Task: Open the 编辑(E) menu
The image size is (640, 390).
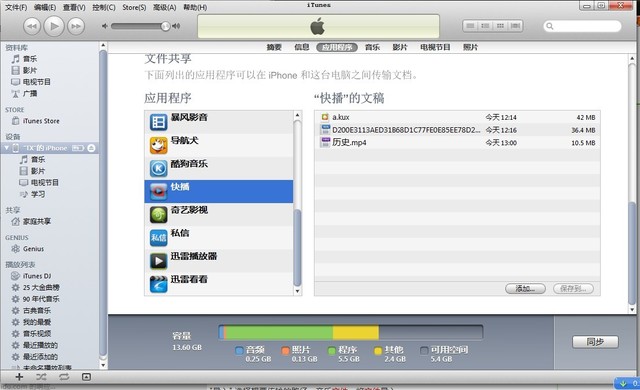Action: (45, 7)
